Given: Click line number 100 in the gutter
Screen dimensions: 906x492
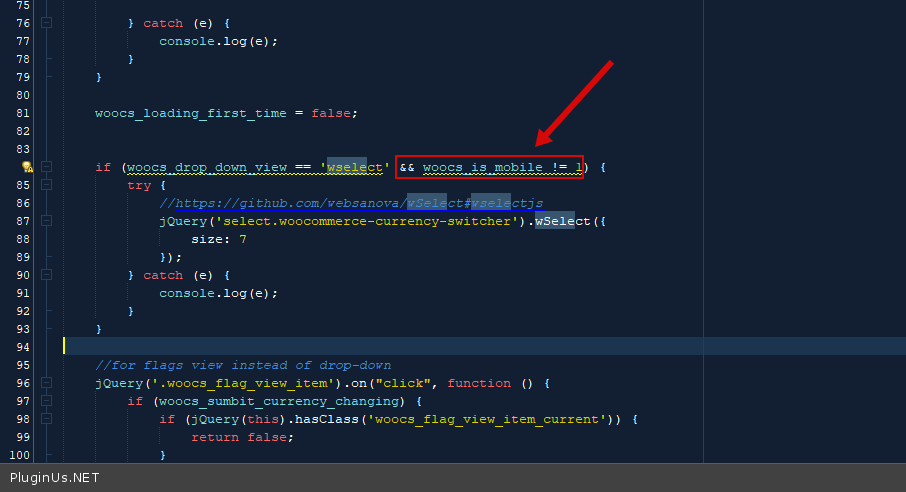Looking at the screenshot, I should 19,455.
